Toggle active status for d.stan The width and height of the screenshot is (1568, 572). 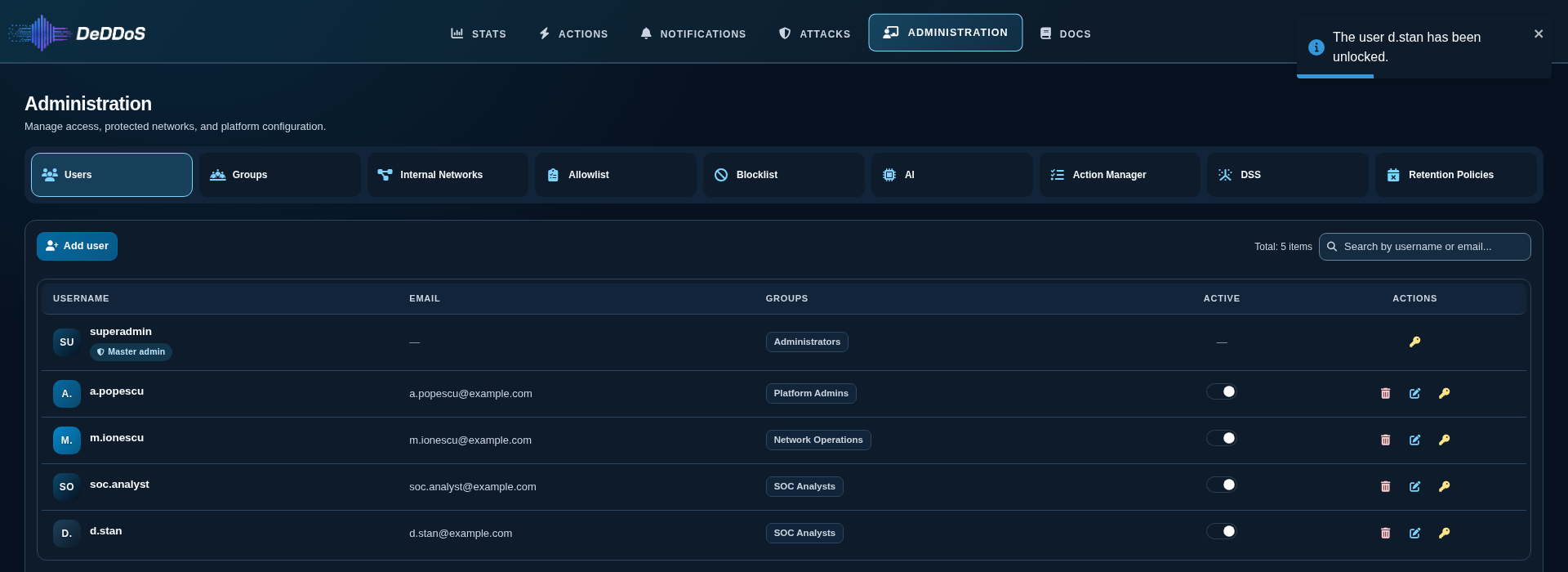1222,531
